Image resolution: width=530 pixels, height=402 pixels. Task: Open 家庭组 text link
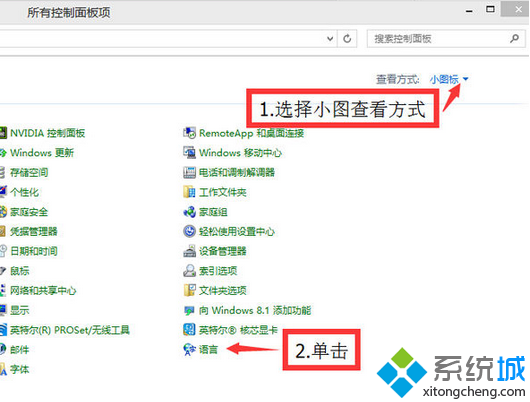tap(213, 212)
